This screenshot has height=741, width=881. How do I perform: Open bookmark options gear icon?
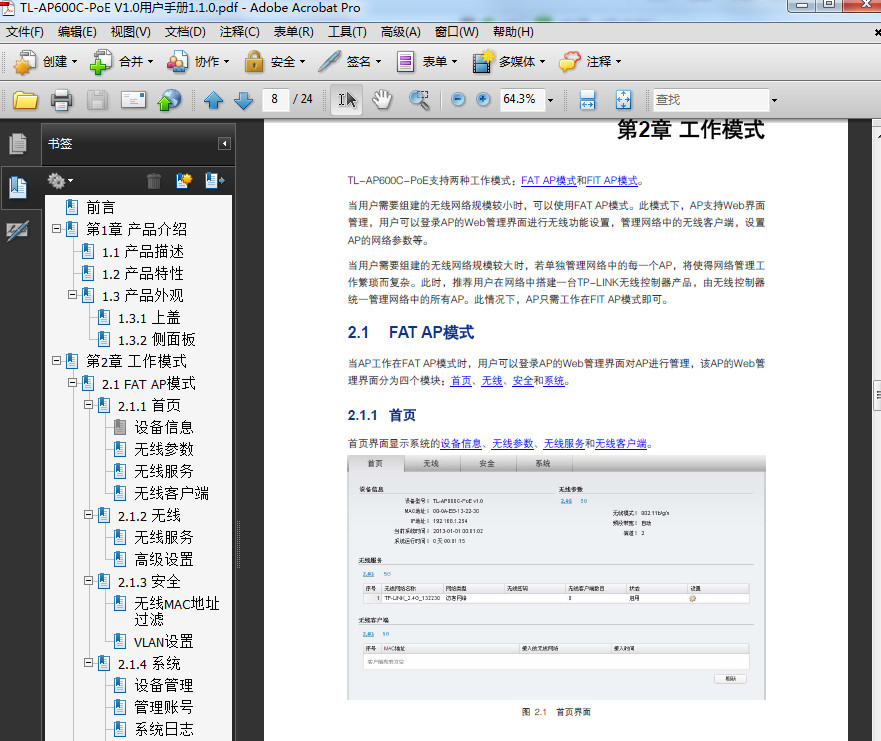(x=55, y=179)
